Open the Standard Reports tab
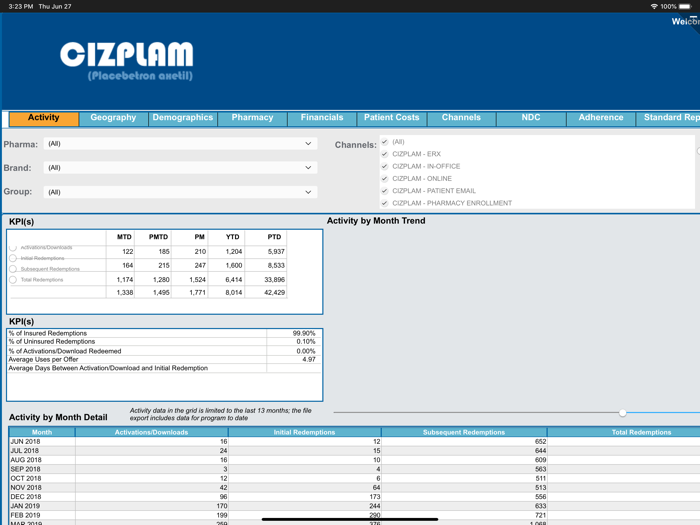Screen dimensions: 700x525 pyautogui.click(x=668, y=118)
